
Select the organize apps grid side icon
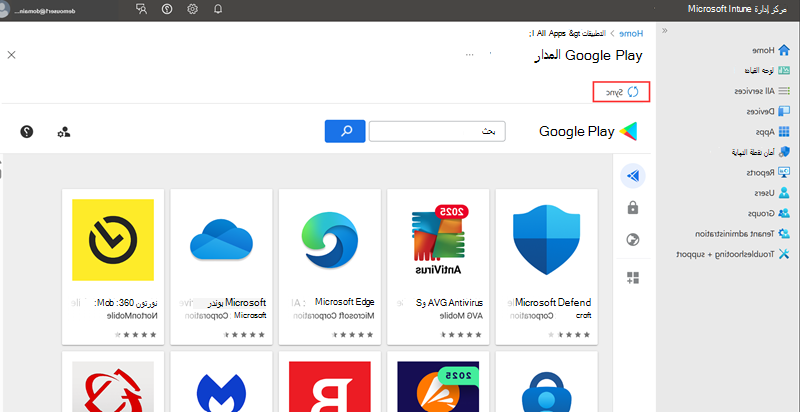[633, 278]
